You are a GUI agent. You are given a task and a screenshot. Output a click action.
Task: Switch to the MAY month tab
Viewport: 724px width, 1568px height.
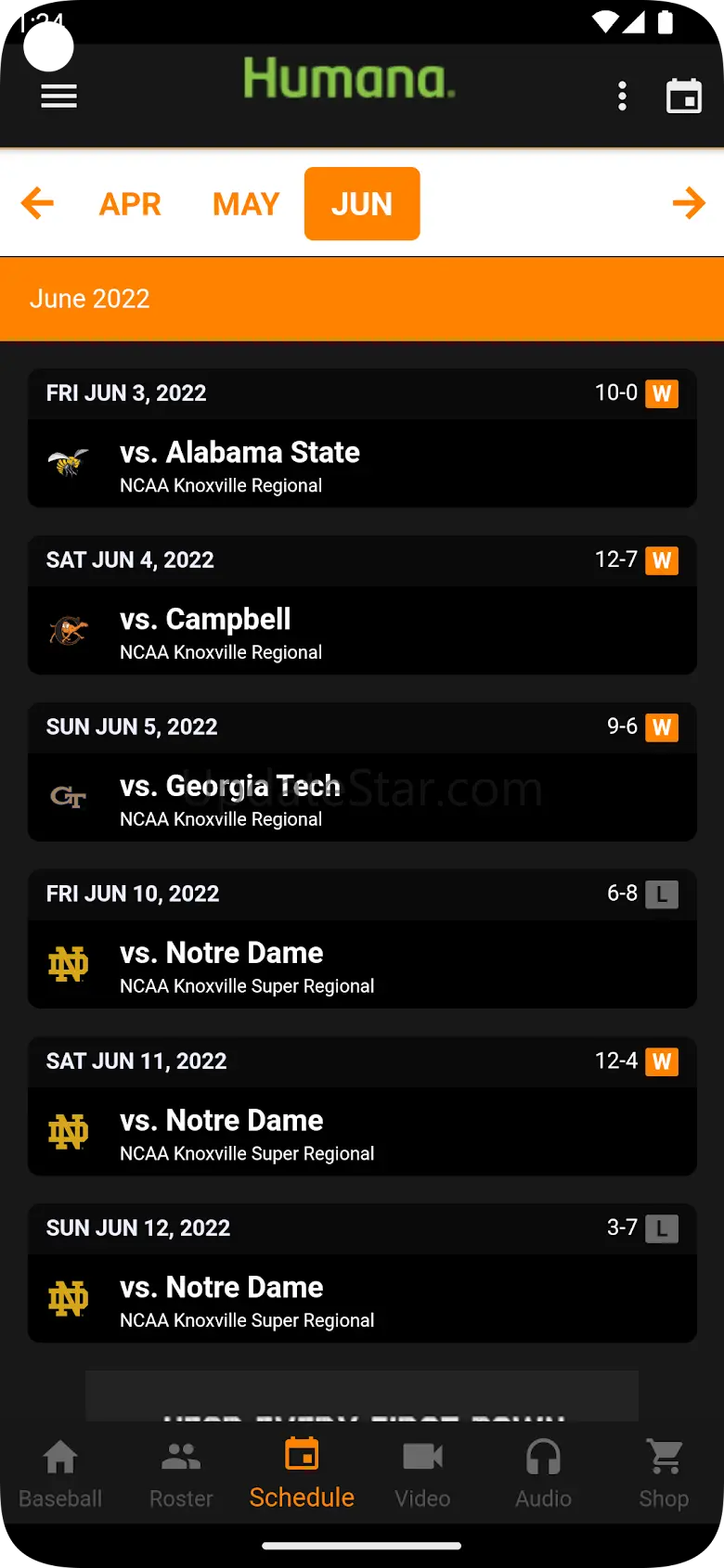246,204
